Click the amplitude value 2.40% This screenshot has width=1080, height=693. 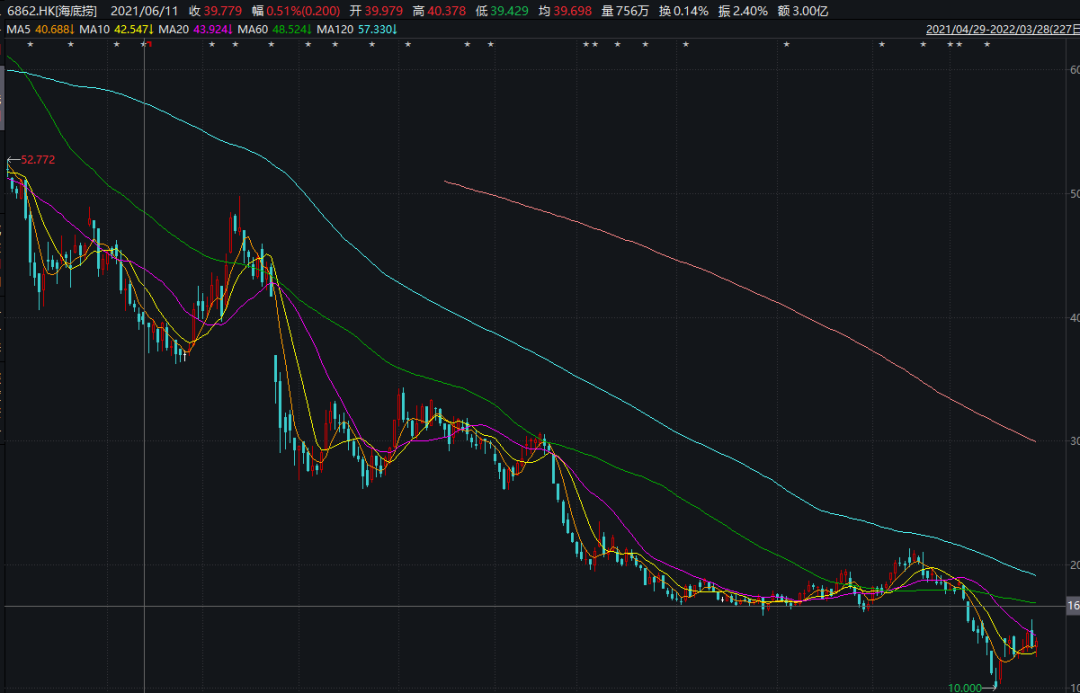[751, 11]
